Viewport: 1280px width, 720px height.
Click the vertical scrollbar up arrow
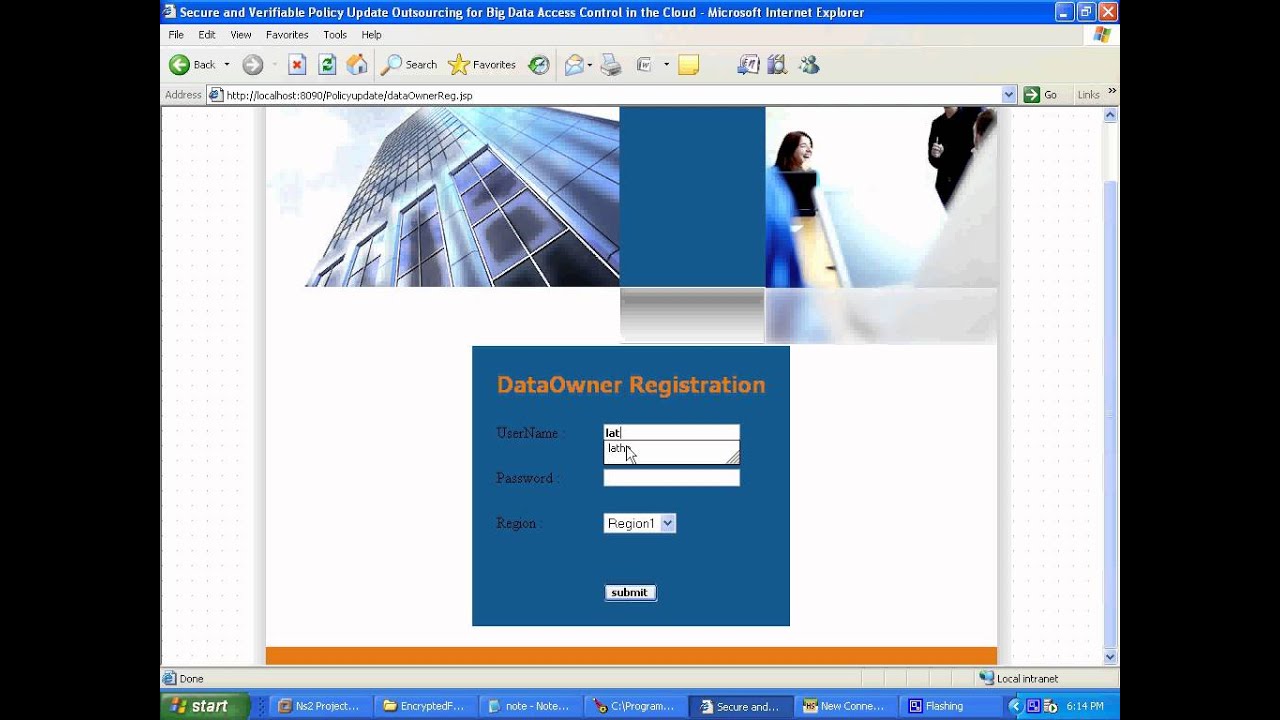tap(1110, 115)
